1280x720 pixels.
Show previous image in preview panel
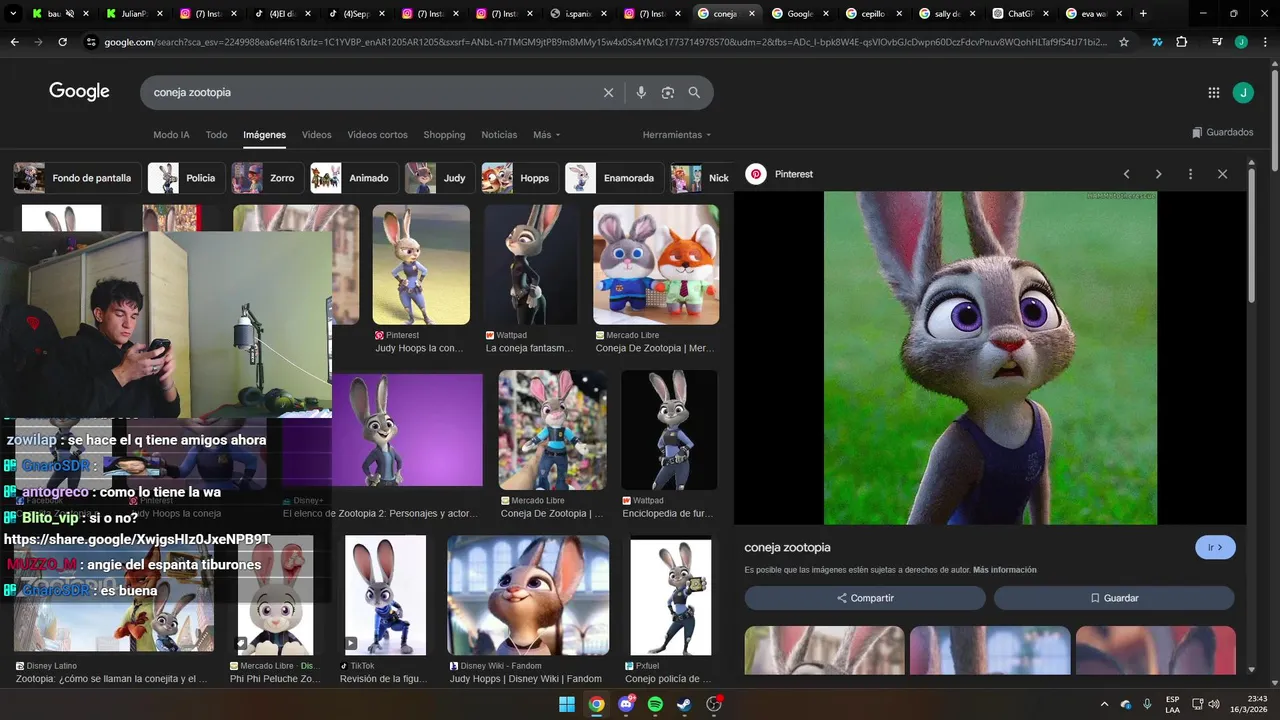[1127, 174]
